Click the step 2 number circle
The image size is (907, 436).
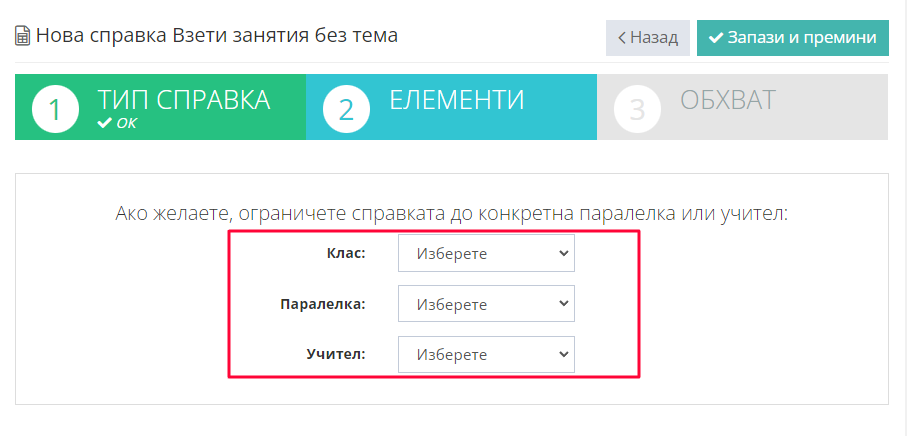[x=346, y=109]
